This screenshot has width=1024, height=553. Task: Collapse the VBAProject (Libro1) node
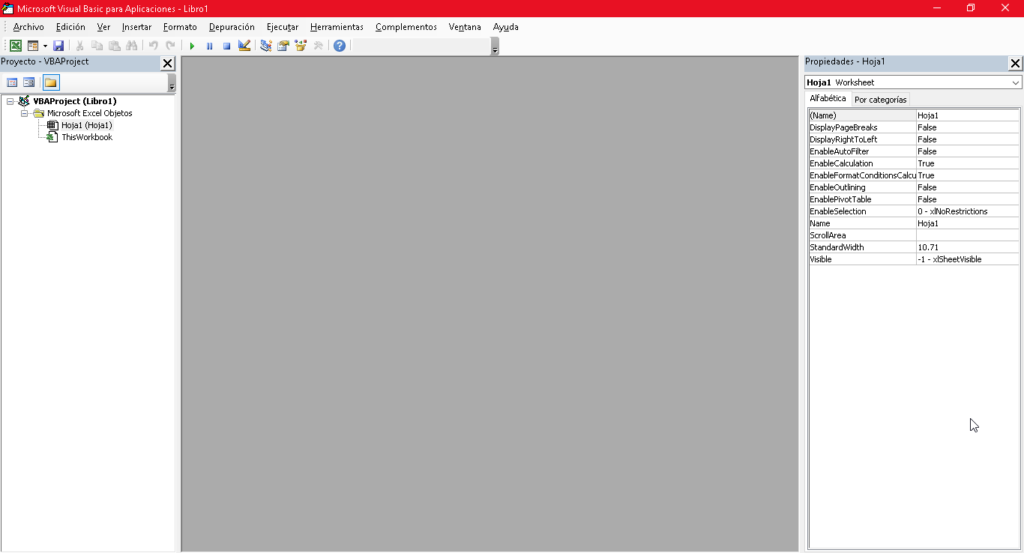coord(10,101)
